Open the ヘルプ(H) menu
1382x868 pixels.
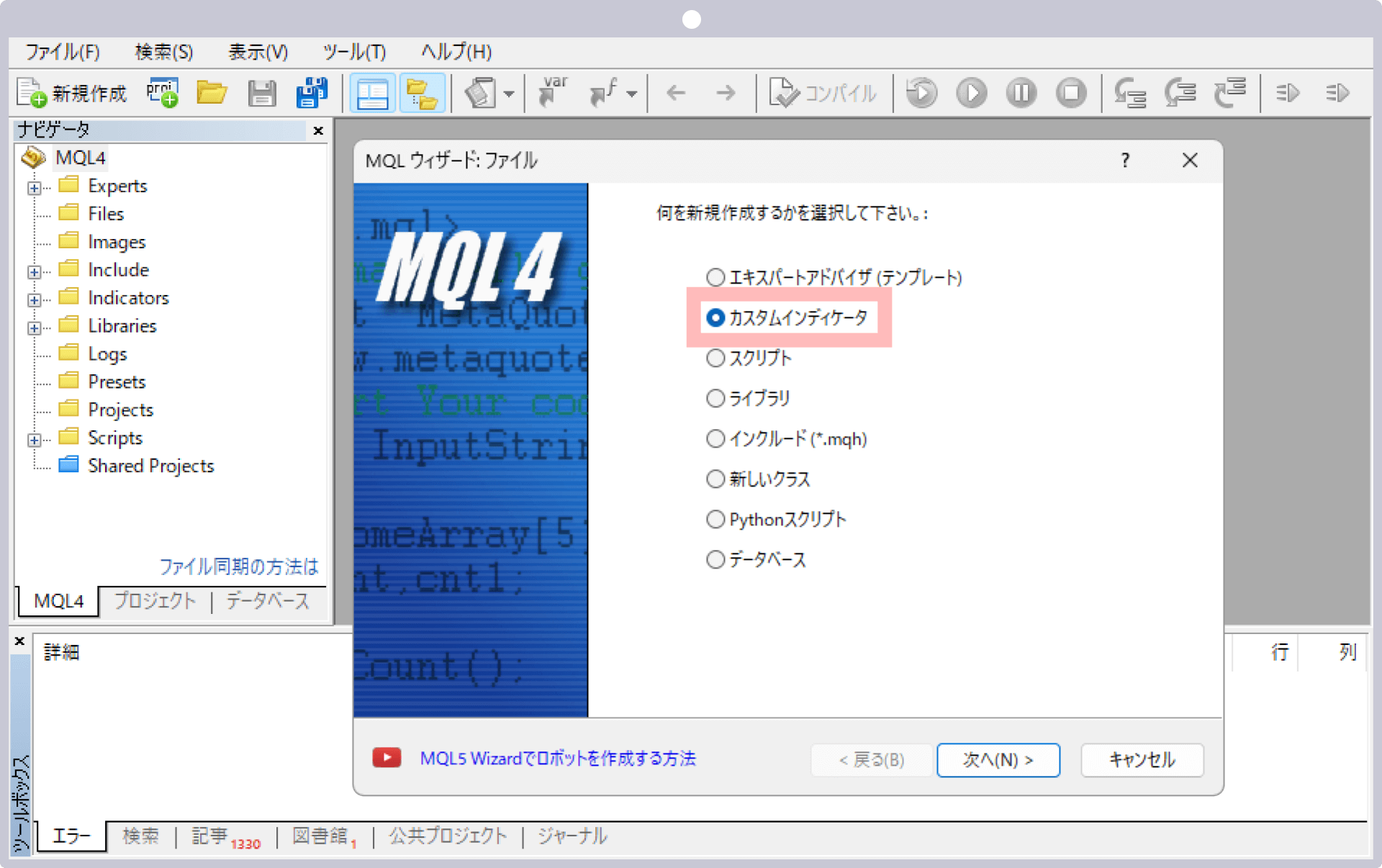[x=456, y=52]
